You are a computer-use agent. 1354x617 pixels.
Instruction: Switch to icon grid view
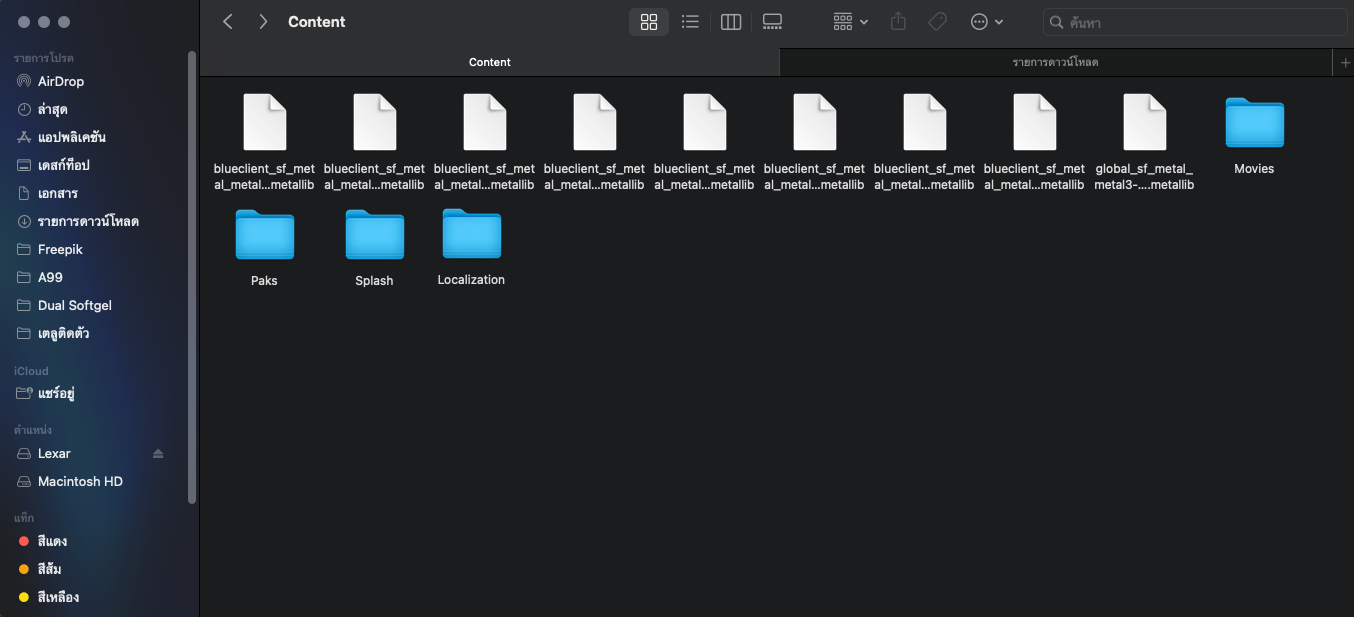[x=649, y=22]
